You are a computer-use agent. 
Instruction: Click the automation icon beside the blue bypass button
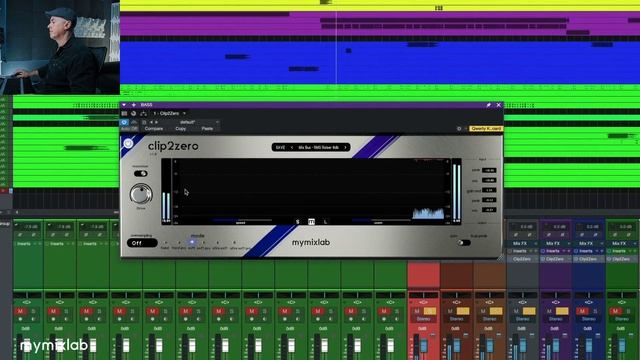pos(133,122)
